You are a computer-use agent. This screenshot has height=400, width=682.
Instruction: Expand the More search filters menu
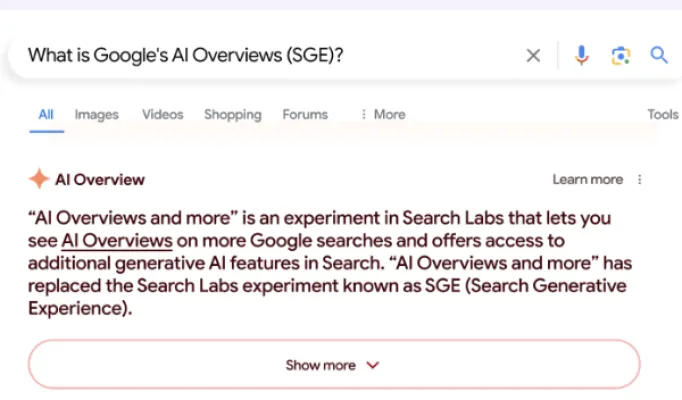(383, 114)
